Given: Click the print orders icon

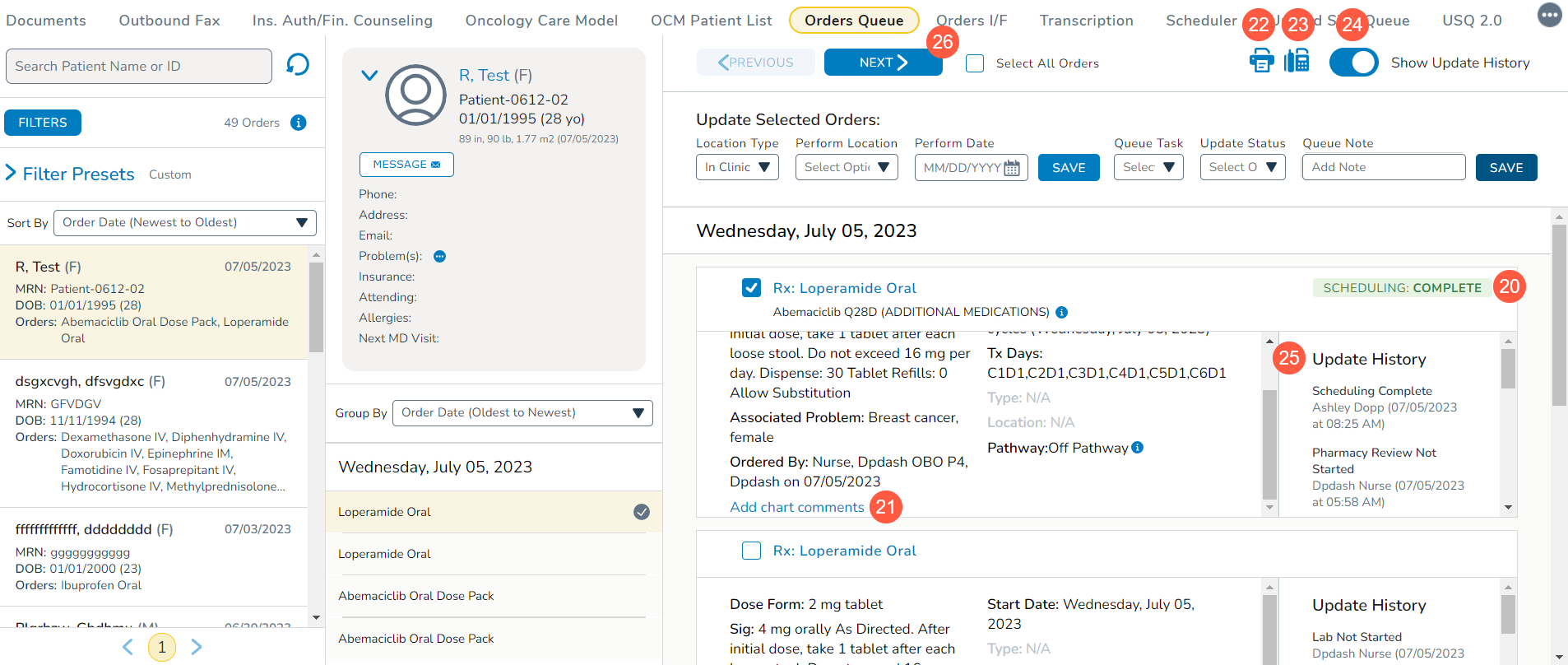Looking at the screenshot, I should (1261, 62).
